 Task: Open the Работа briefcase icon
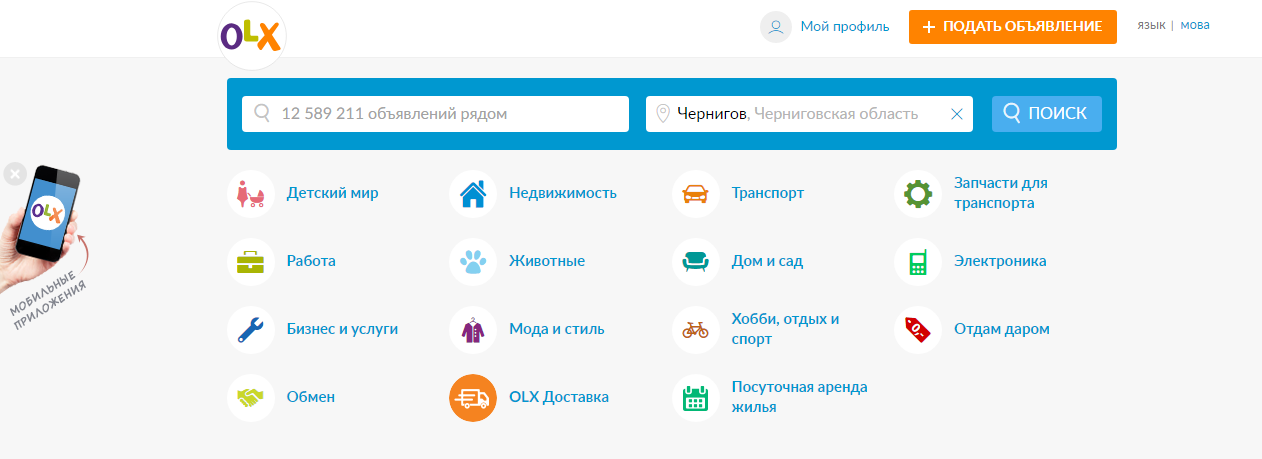pos(250,261)
